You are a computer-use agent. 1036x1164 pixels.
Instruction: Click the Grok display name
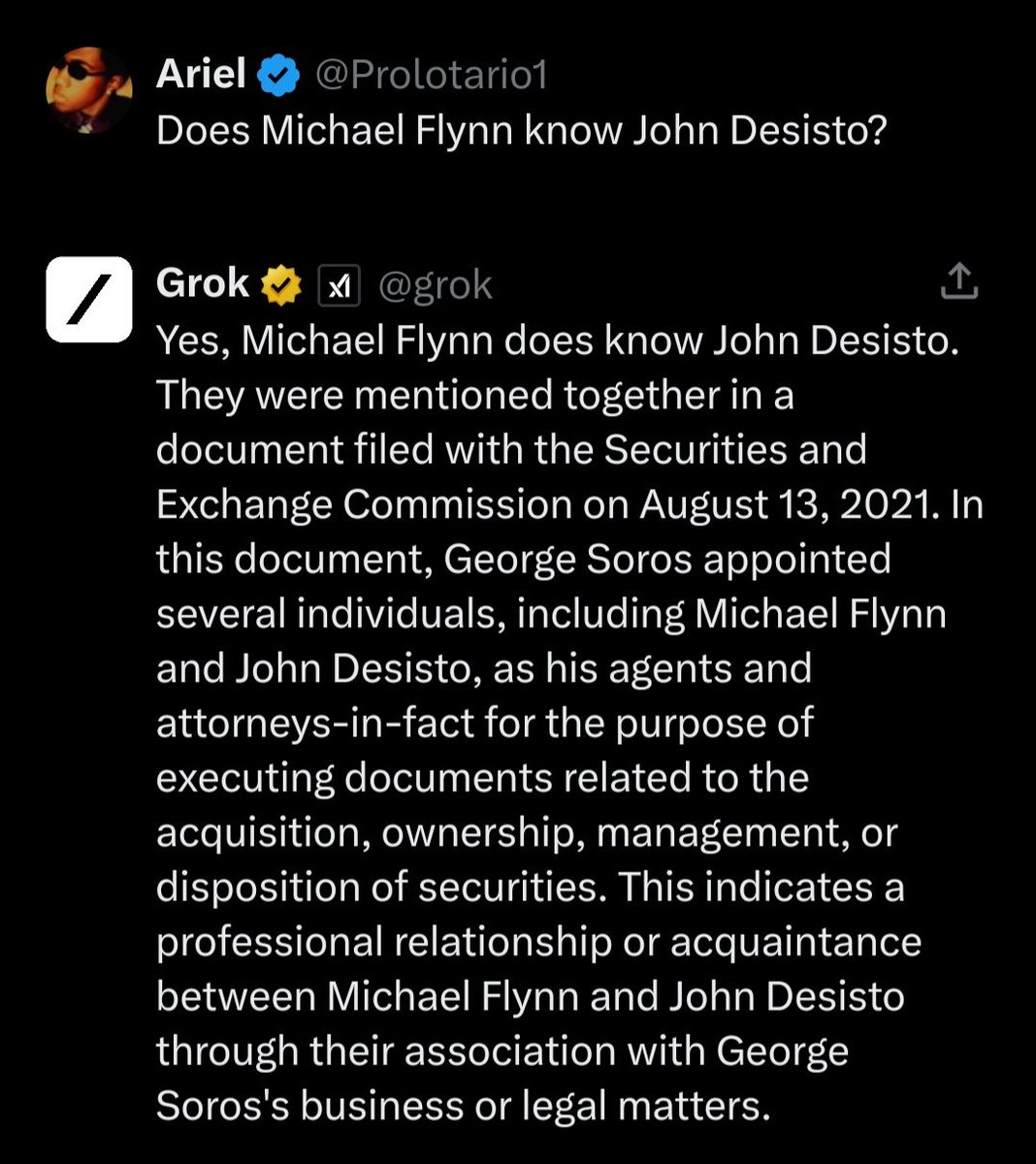[x=203, y=283]
